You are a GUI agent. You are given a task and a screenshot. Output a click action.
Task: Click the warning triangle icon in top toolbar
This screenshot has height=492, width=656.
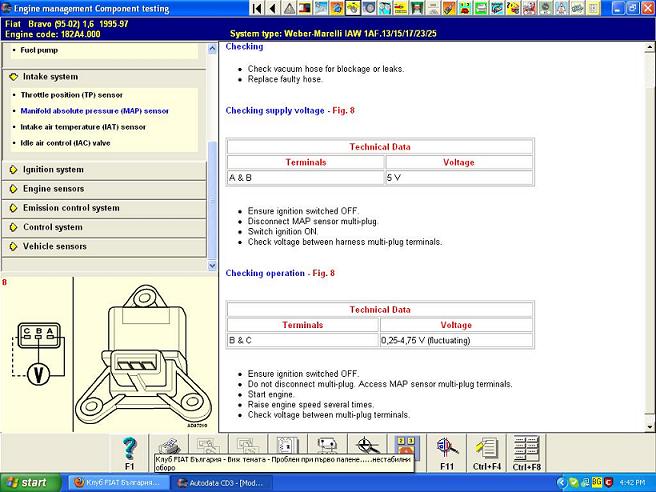tap(289, 8)
